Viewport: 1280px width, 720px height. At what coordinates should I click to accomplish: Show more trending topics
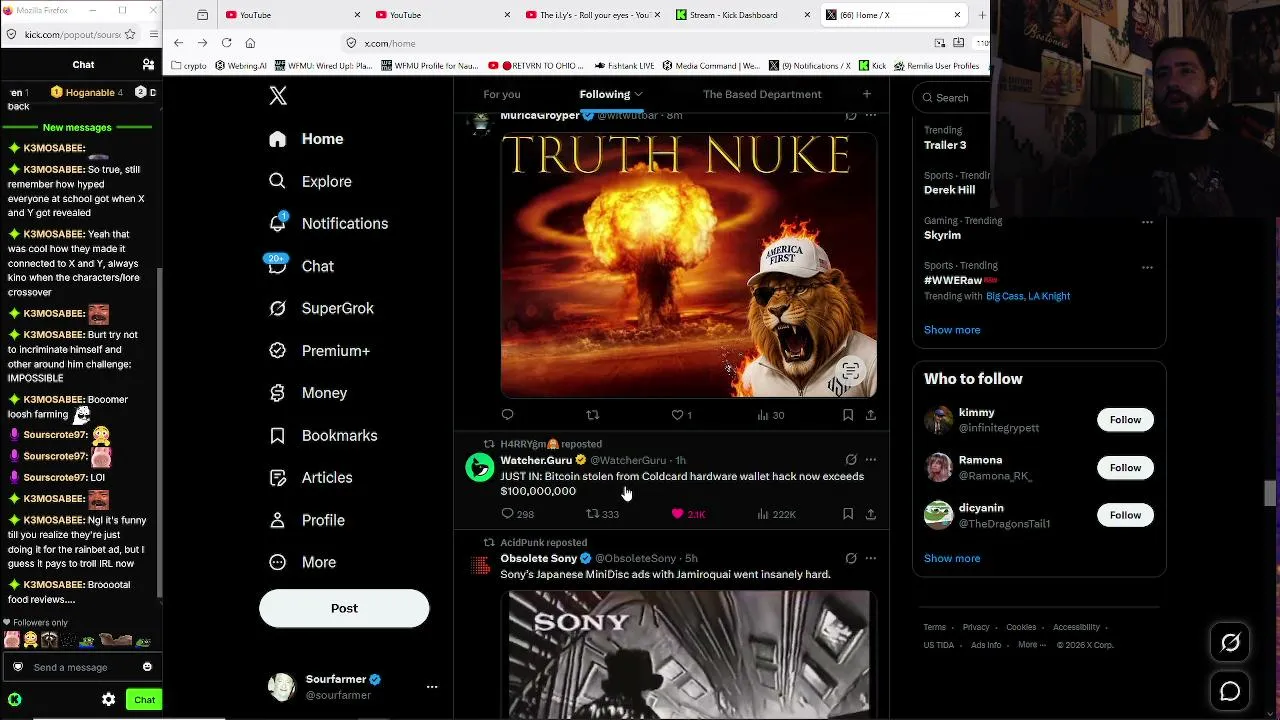952,330
